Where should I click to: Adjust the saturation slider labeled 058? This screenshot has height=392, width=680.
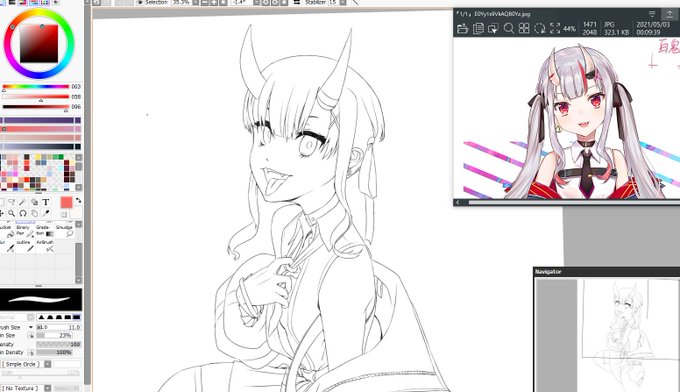(36, 97)
